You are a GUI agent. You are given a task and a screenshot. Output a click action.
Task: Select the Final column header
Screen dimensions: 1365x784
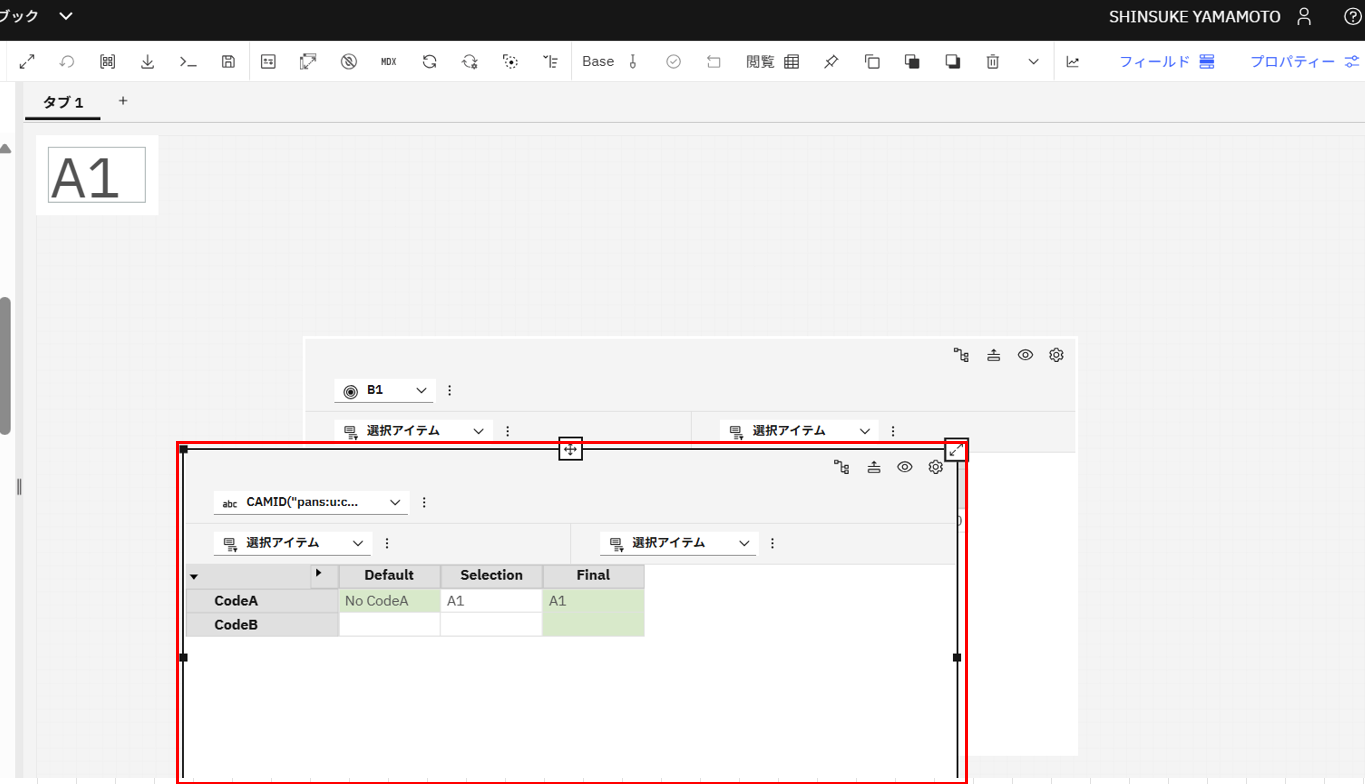[x=593, y=576]
